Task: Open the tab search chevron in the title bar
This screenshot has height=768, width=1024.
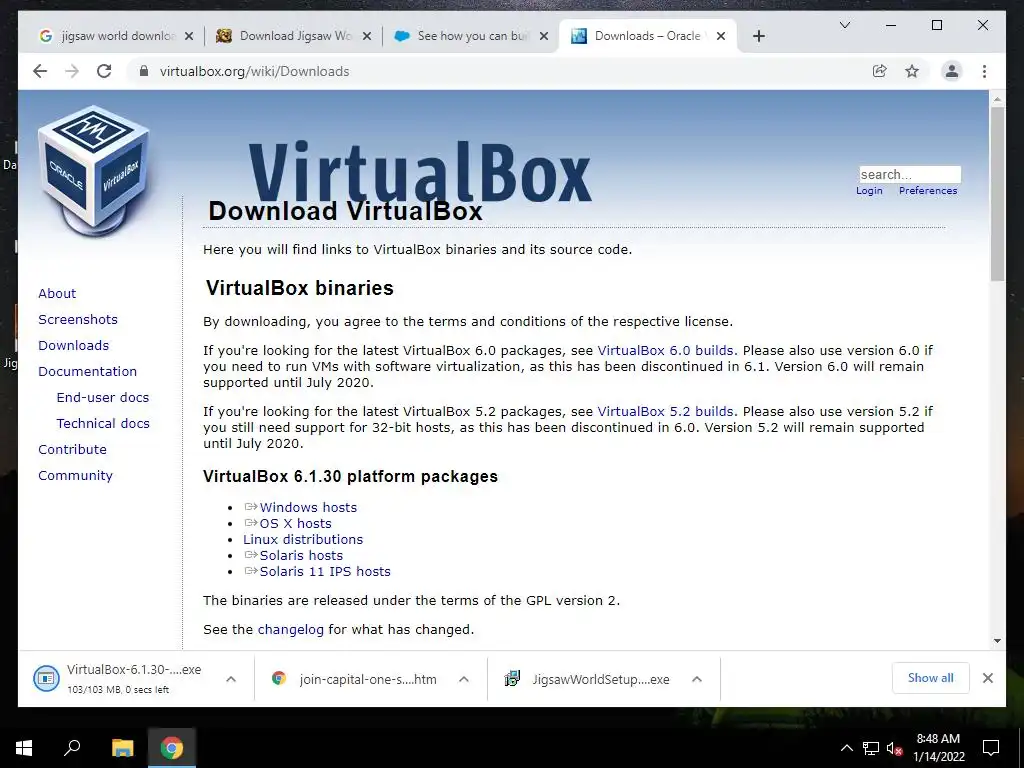Action: 844,25
